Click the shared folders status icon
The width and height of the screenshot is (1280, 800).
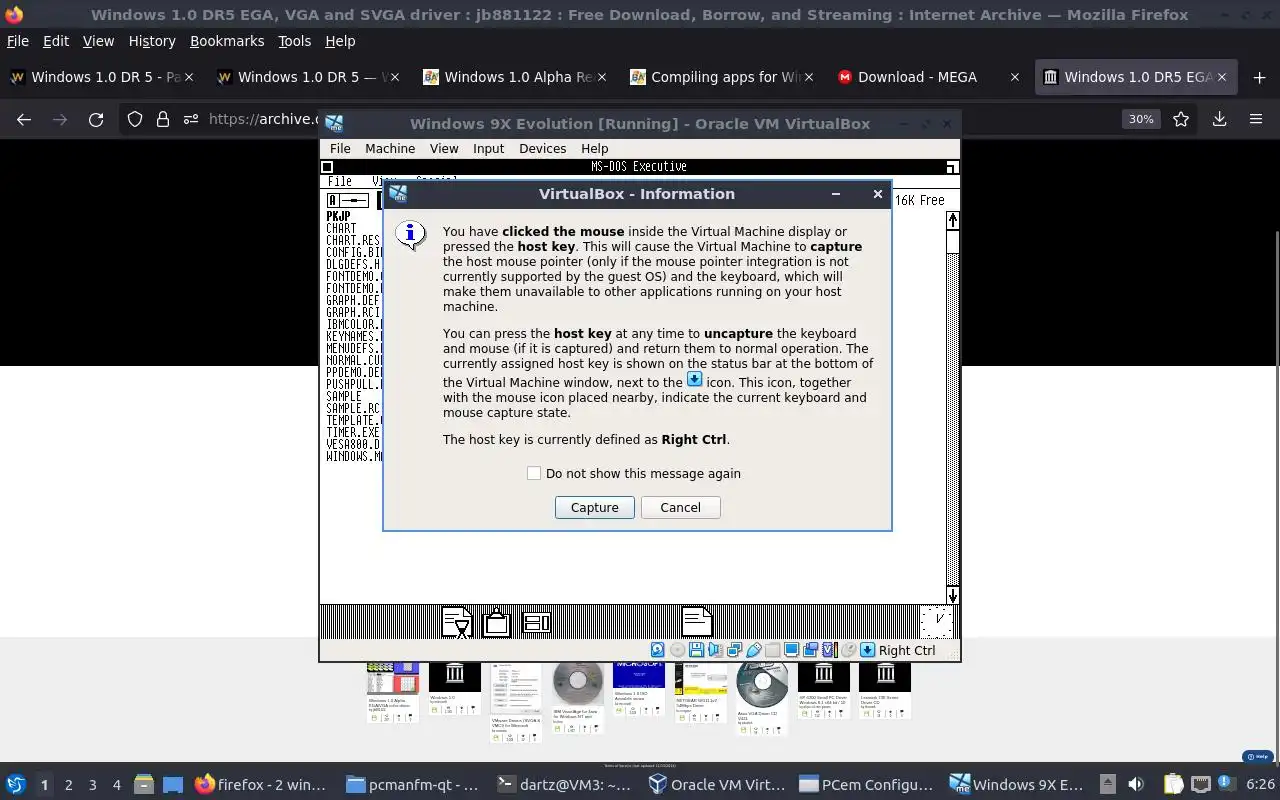pos(772,650)
